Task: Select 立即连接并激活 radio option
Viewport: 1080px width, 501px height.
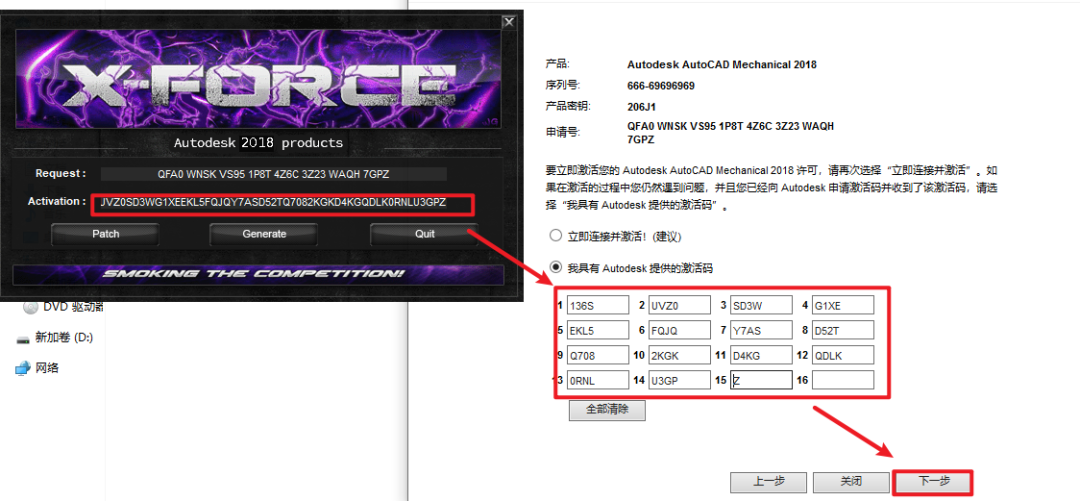Action: pos(556,235)
